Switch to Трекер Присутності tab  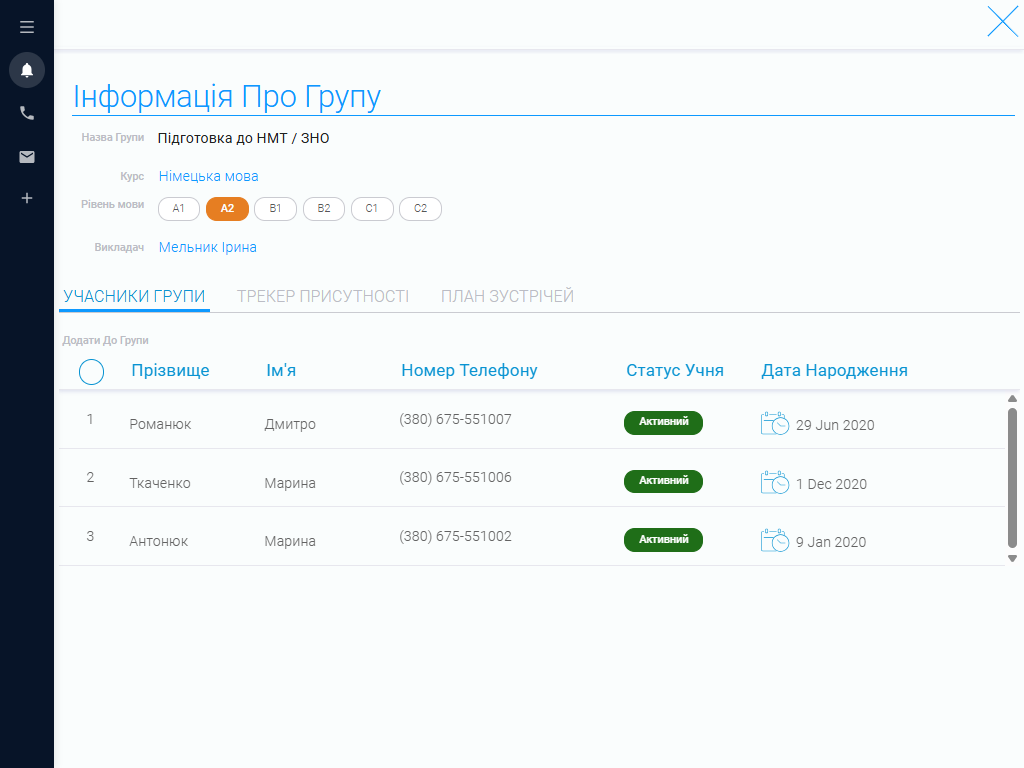coord(323,296)
